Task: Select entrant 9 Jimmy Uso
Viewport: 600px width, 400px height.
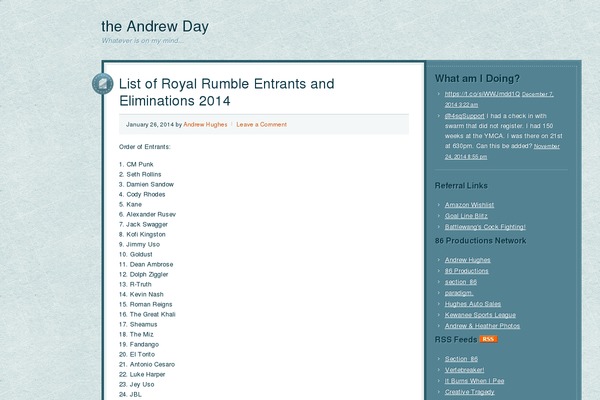Action: [x=139, y=244]
